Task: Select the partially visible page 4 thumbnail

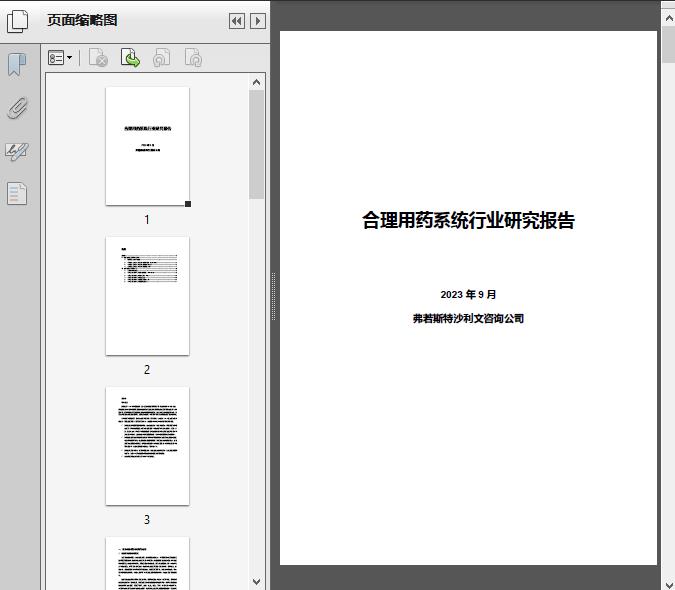Action: tap(147, 563)
